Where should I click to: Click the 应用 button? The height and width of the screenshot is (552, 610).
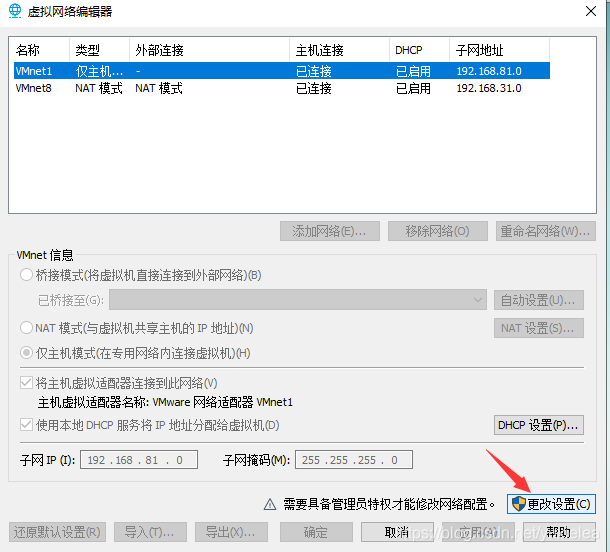pos(478,532)
